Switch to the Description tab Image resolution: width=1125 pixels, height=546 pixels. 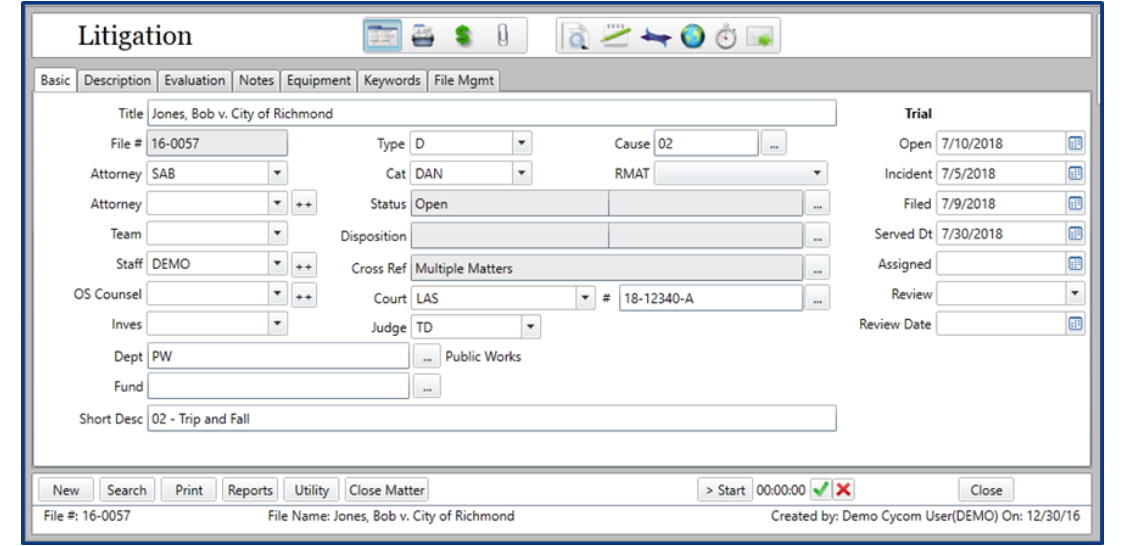tap(117, 80)
